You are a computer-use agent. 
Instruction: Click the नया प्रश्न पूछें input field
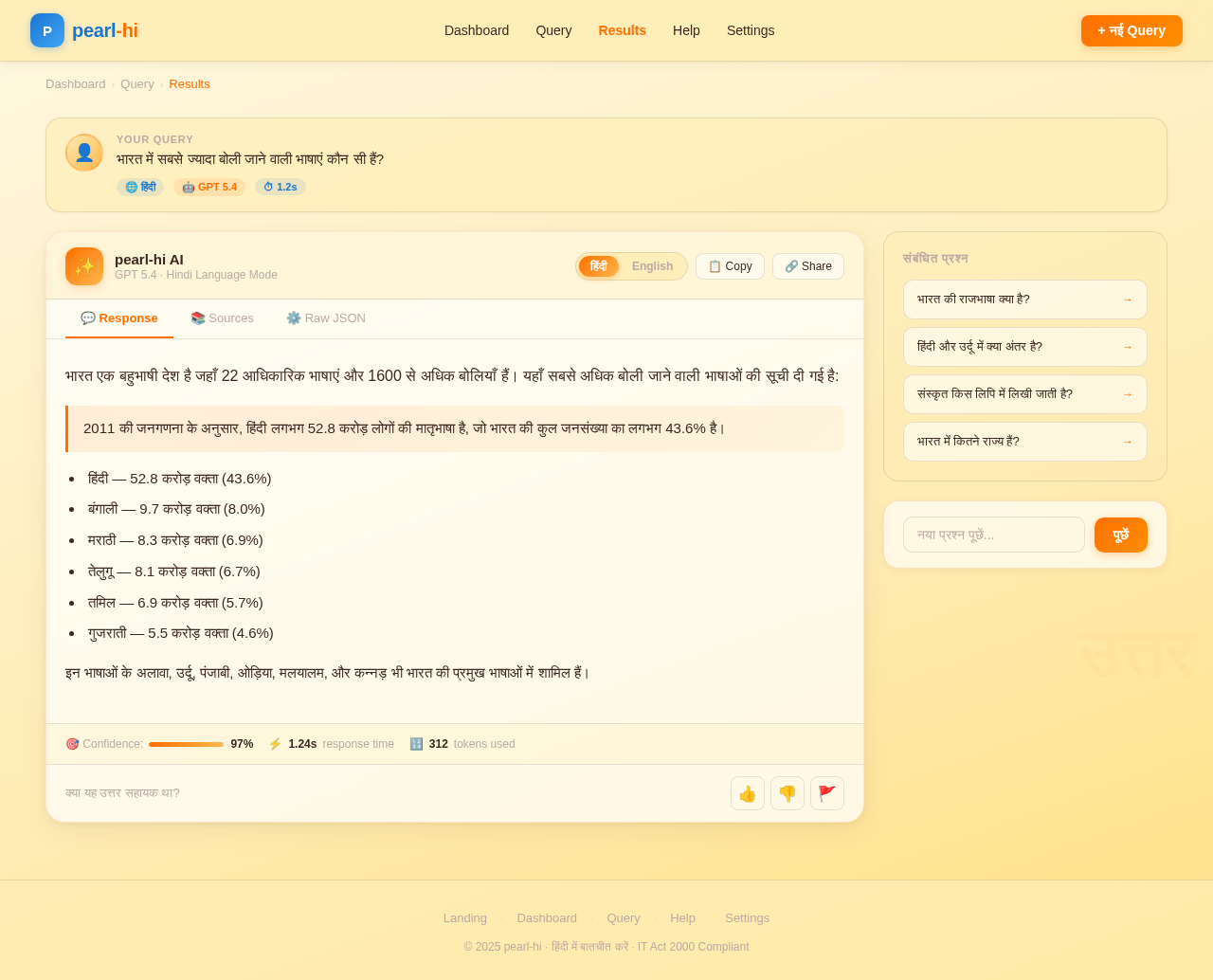994,535
